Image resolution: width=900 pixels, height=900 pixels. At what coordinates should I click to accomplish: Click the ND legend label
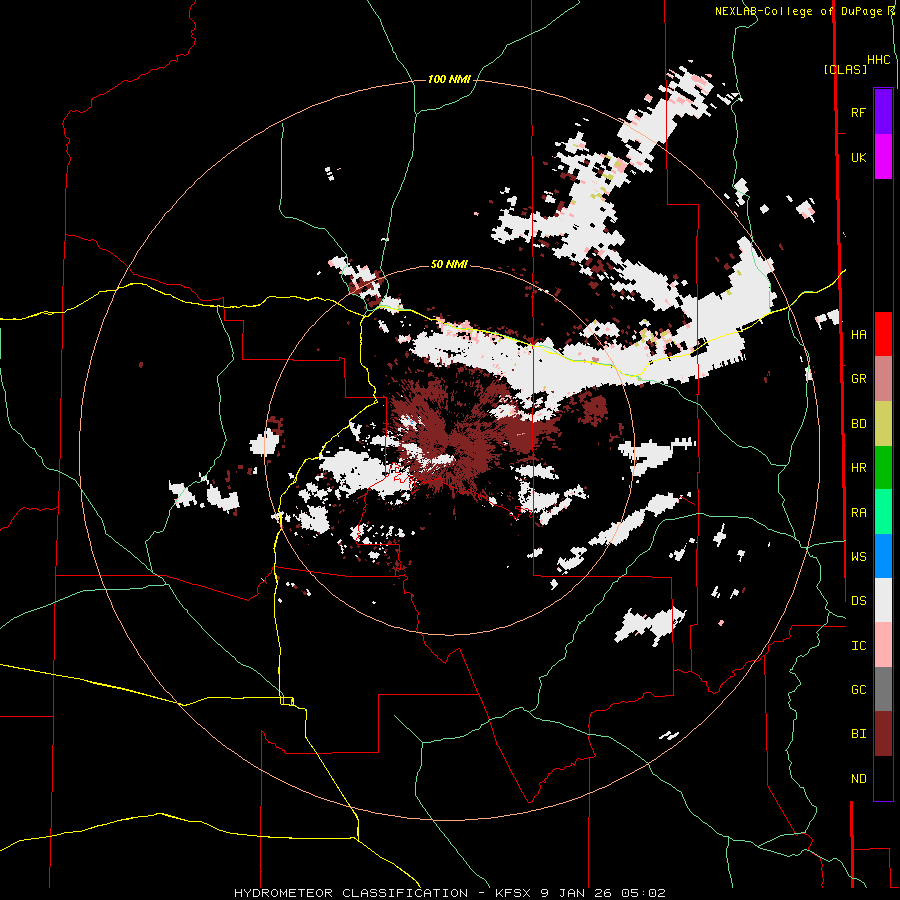[x=858, y=779]
